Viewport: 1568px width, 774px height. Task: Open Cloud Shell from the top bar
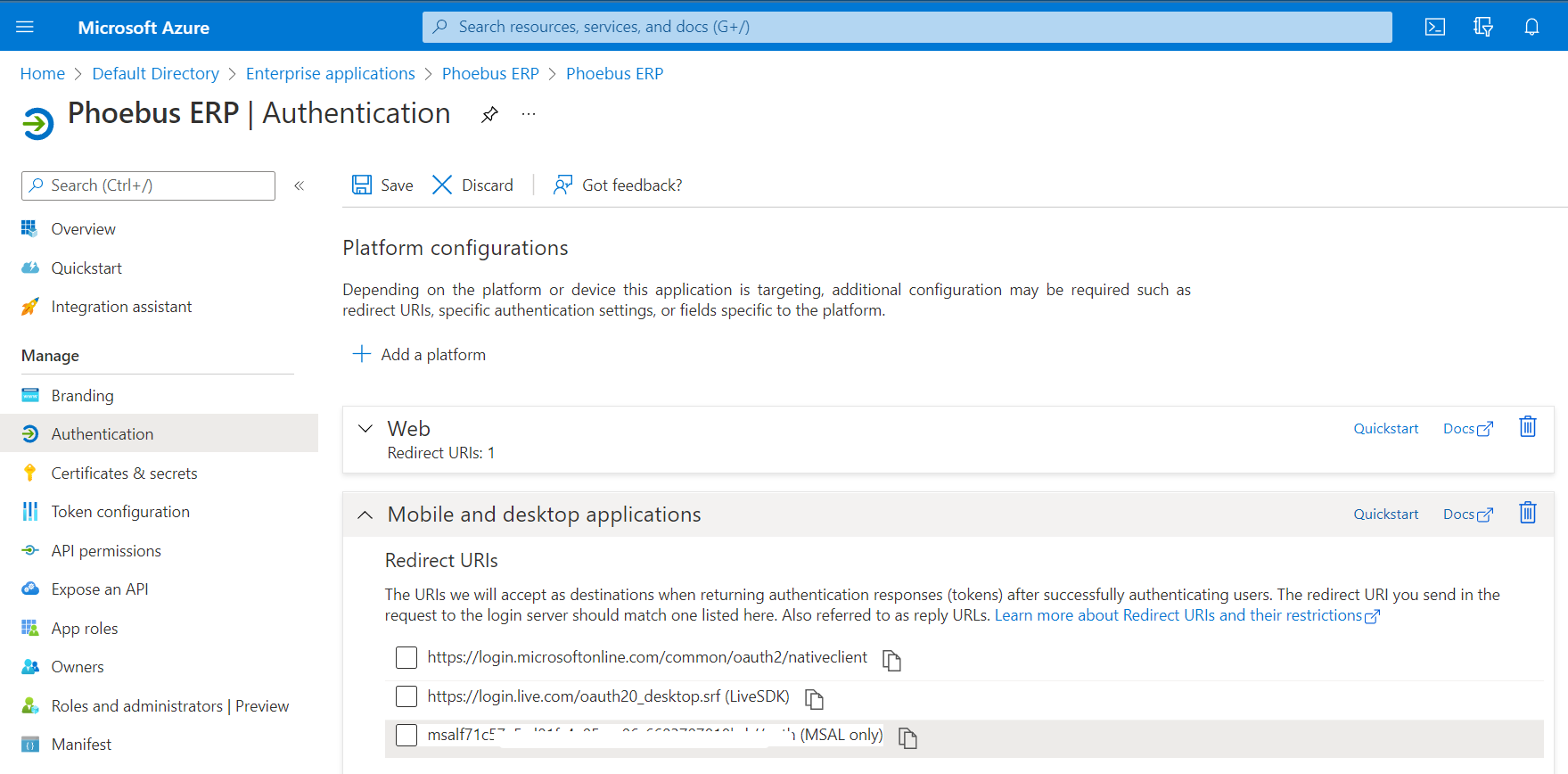pyautogui.click(x=1435, y=27)
